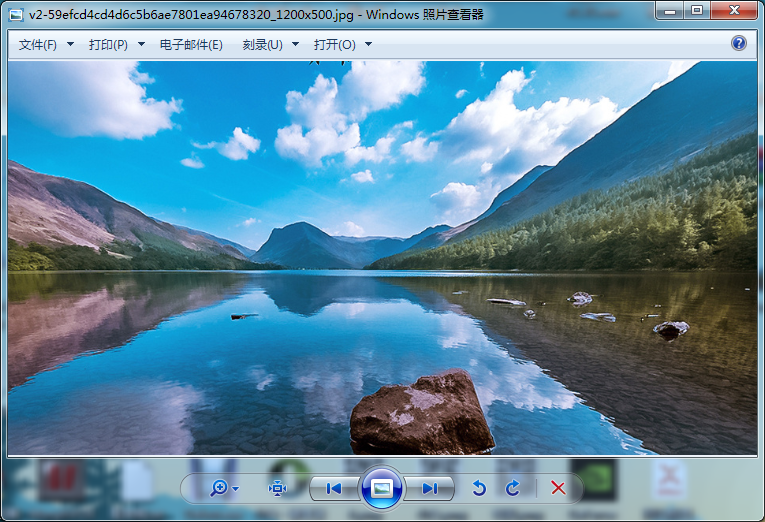Rotate the photo clockwise
Screen dimensions: 765x522
tap(512, 488)
